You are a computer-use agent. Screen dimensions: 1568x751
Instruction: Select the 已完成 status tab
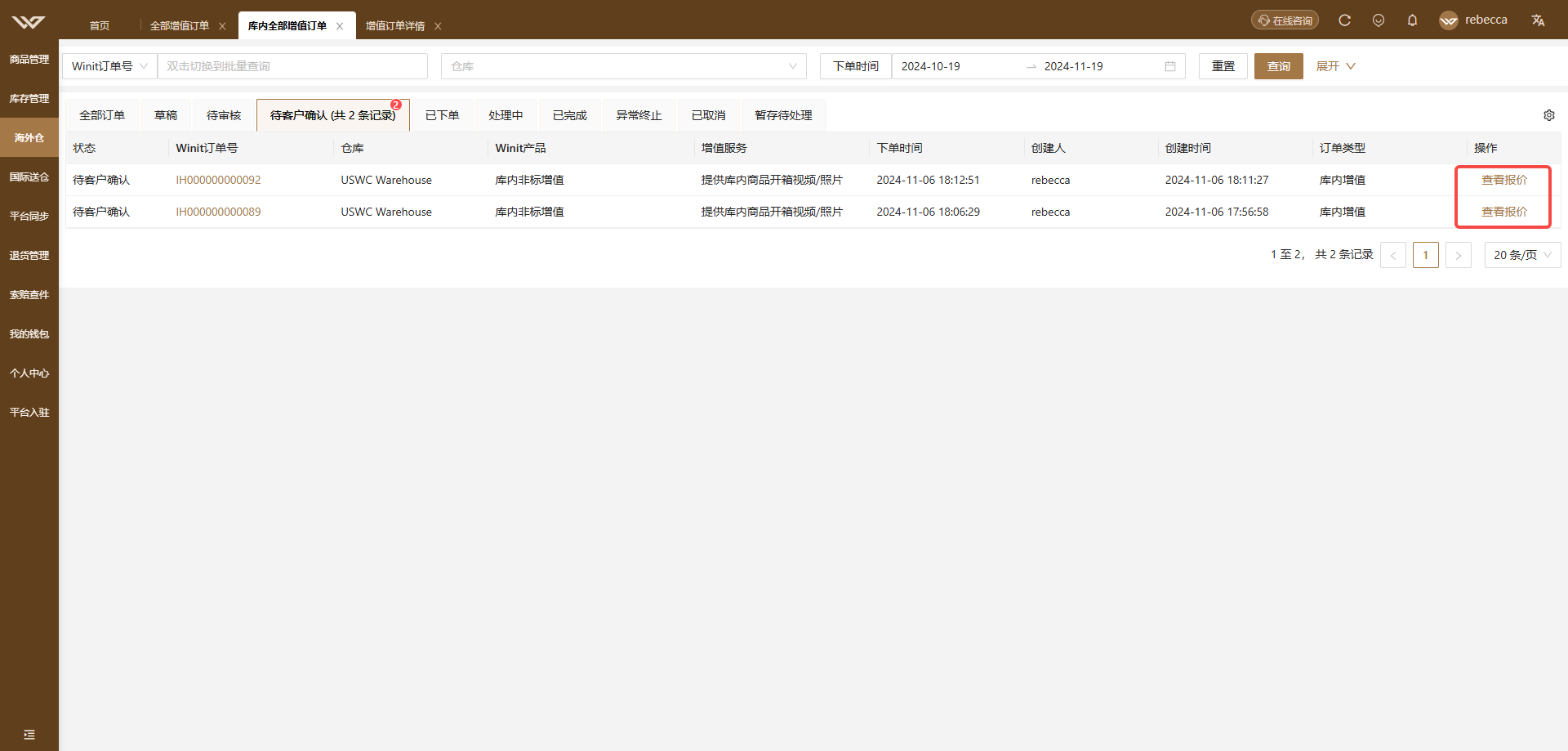[x=569, y=115]
